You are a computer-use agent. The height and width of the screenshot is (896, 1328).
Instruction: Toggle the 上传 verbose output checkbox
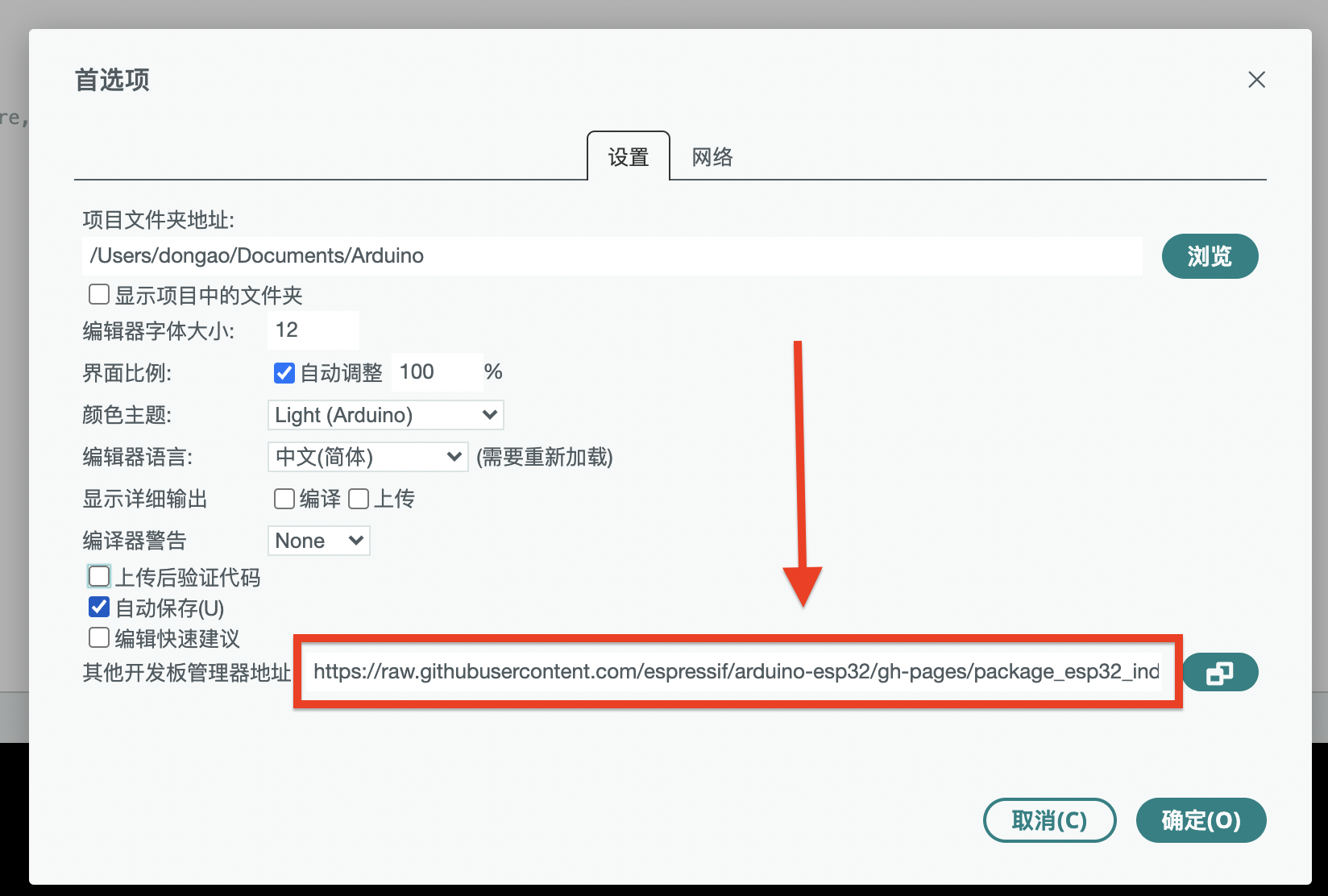click(359, 499)
